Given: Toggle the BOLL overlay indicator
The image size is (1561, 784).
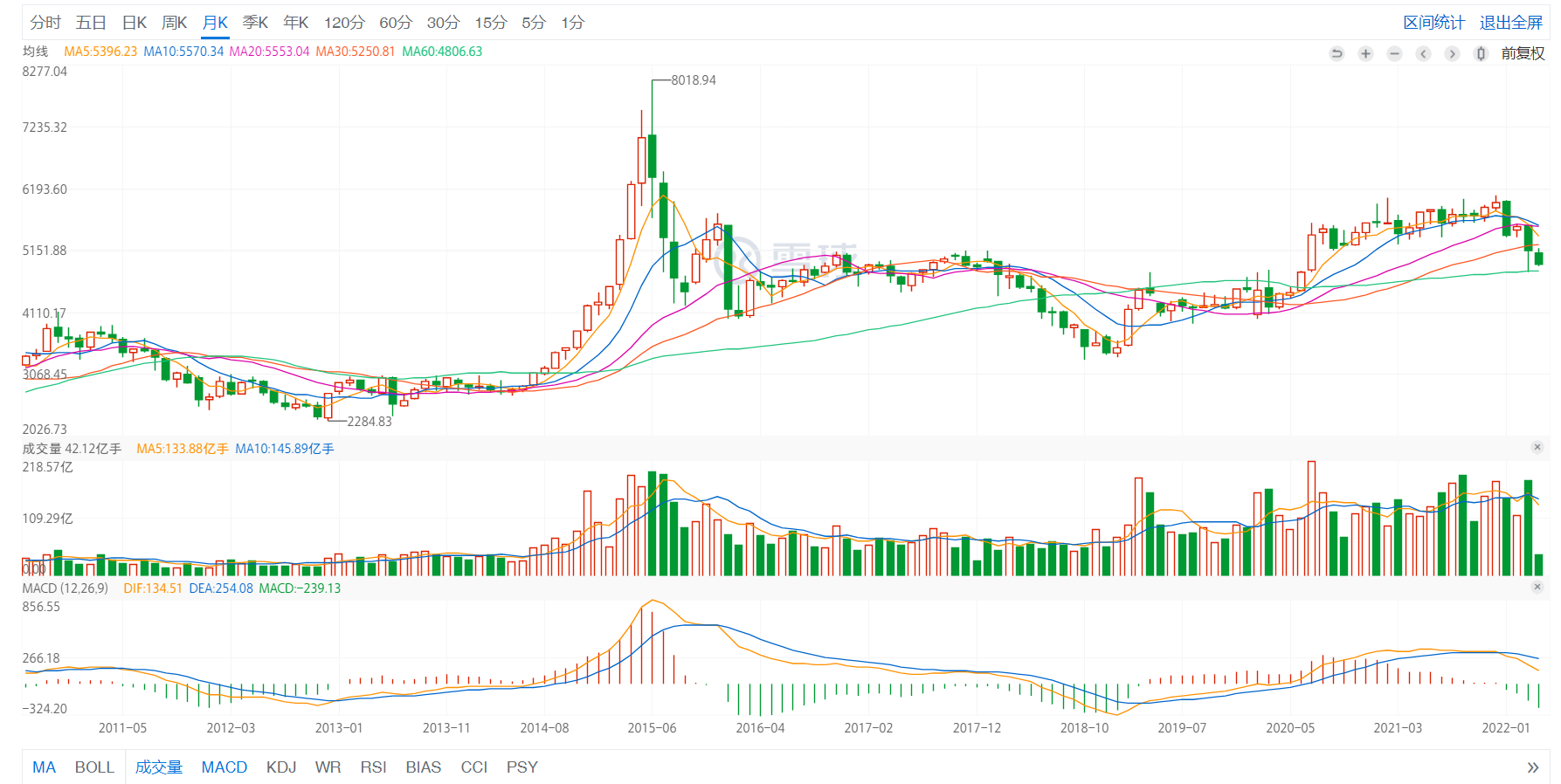Looking at the screenshot, I should (x=94, y=767).
